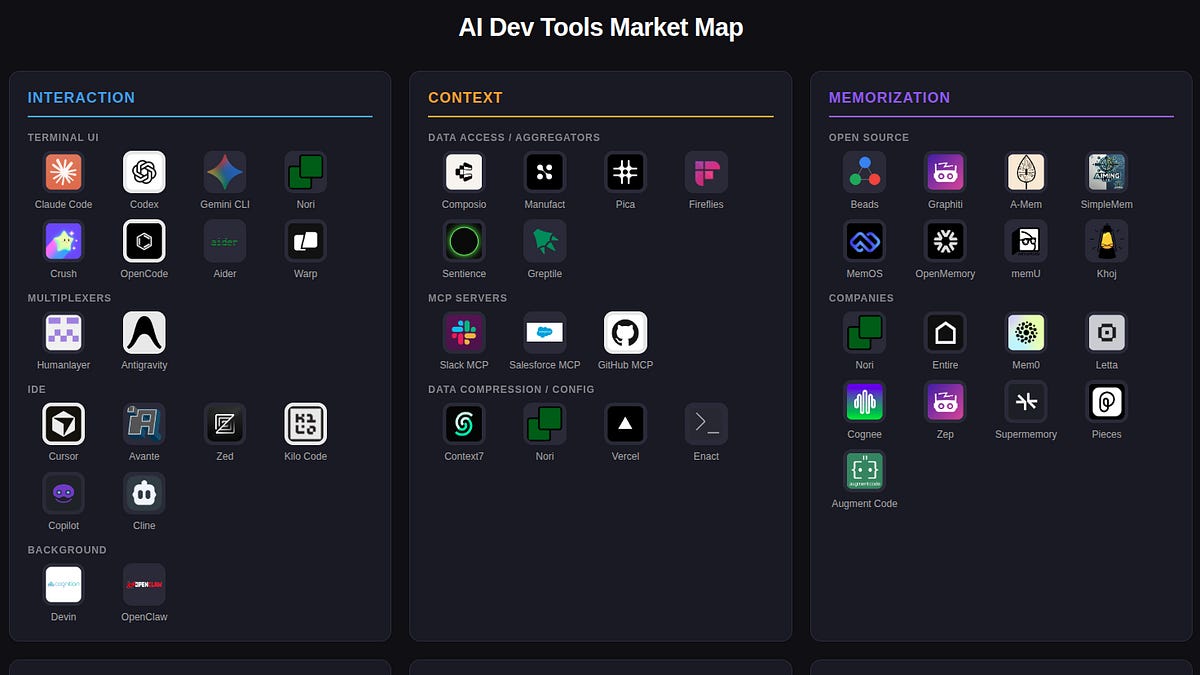Select the GitHub MCP icon

point(625,333)
